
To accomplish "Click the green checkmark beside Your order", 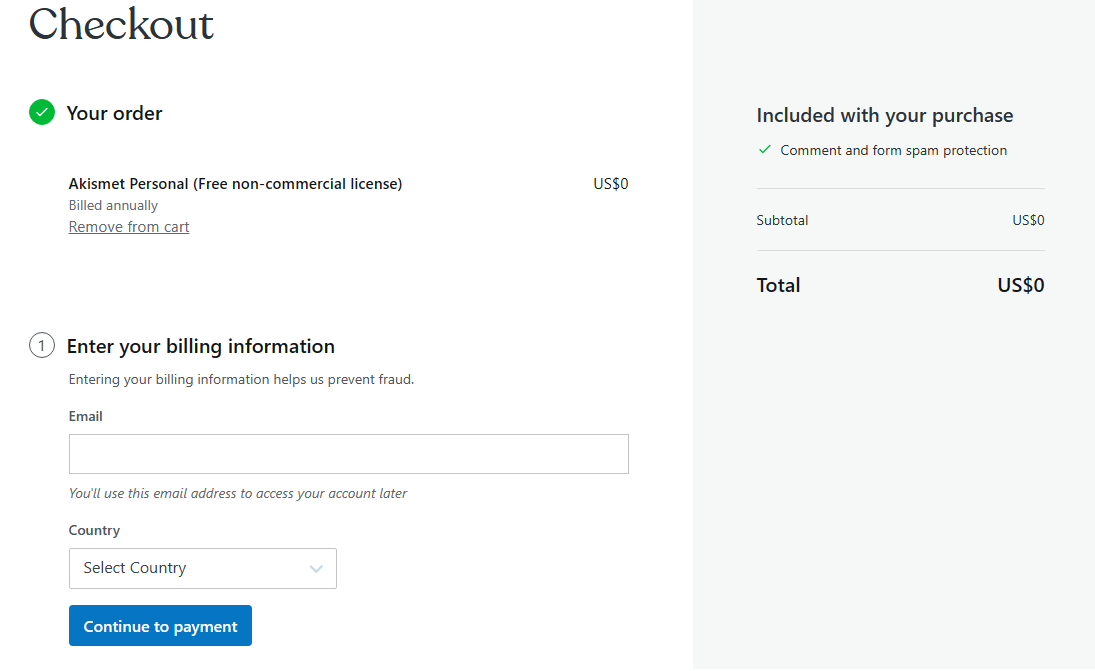I will coord(42,112).
